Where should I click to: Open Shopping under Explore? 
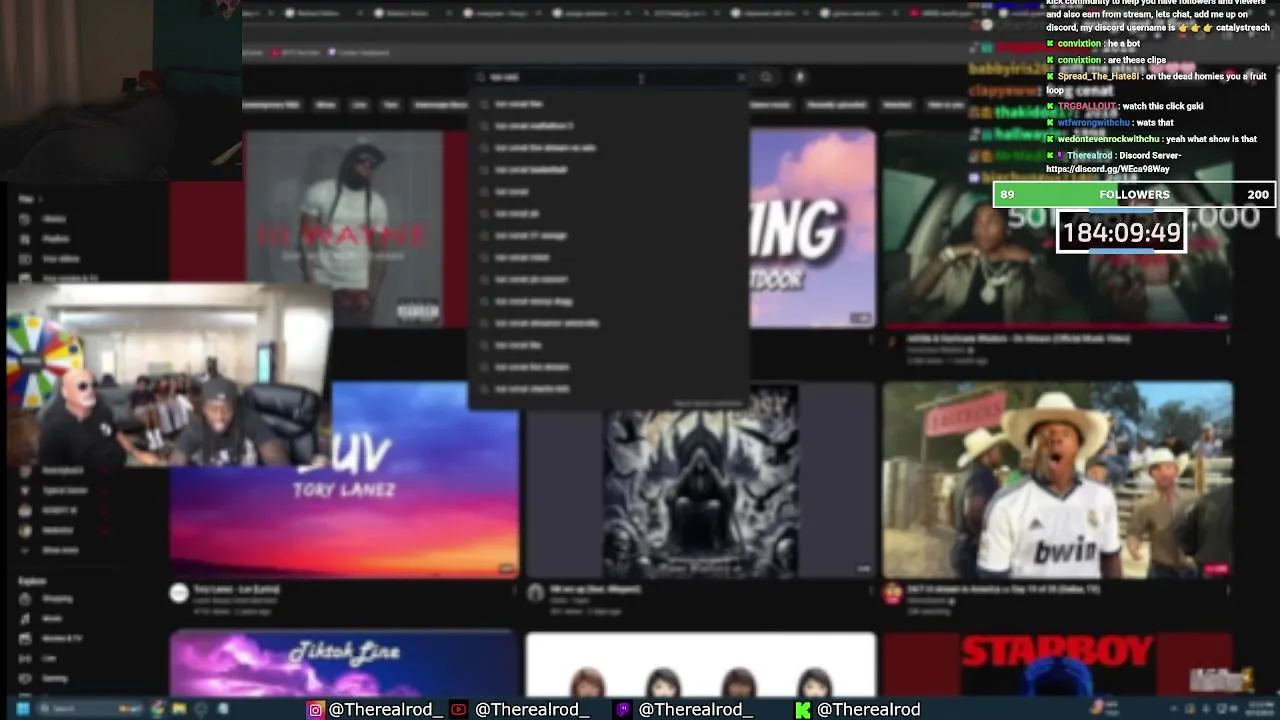tap(57, 599)
